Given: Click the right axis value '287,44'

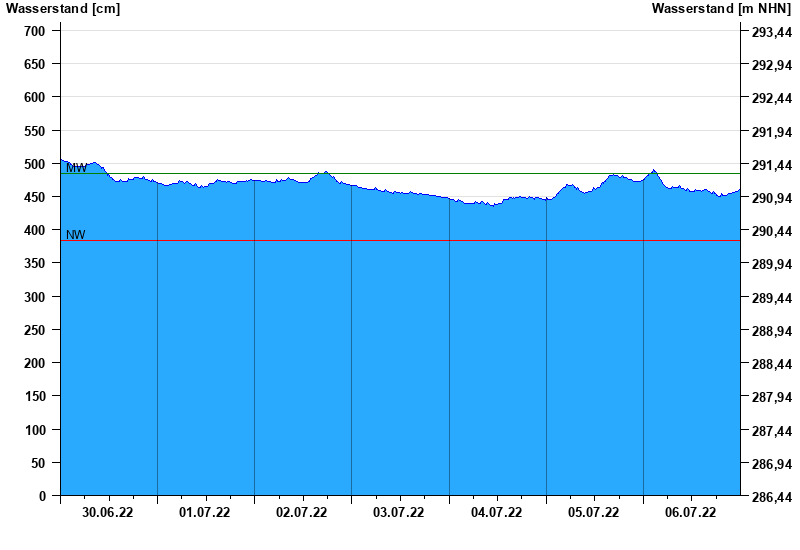Looking at the screenshot, I should [x=772, y=431].
